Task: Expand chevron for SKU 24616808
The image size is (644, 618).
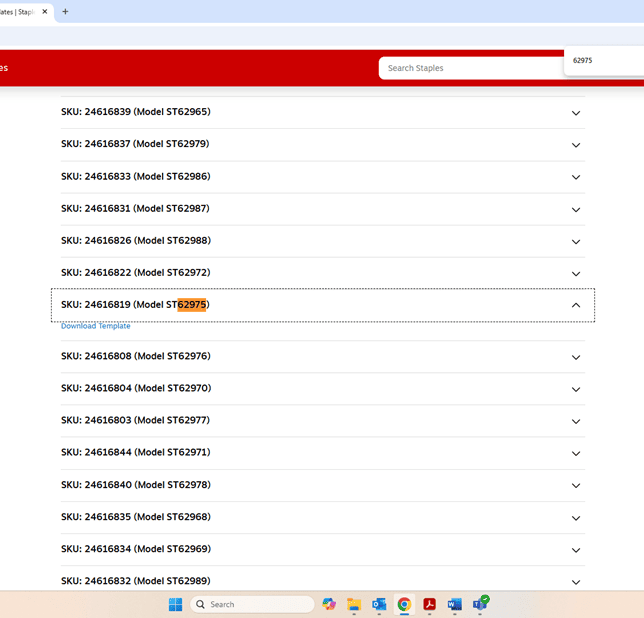Action: 576,357
